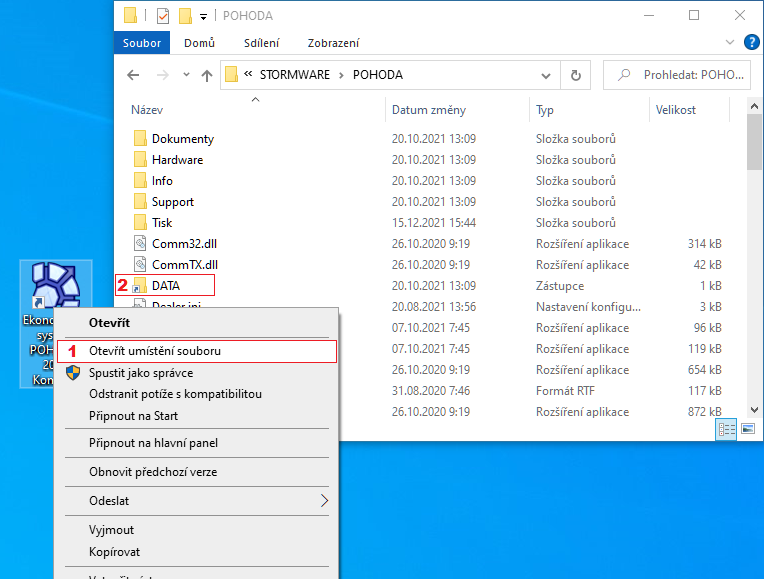Click the scrollbar up arrow

tap(754, 106)
